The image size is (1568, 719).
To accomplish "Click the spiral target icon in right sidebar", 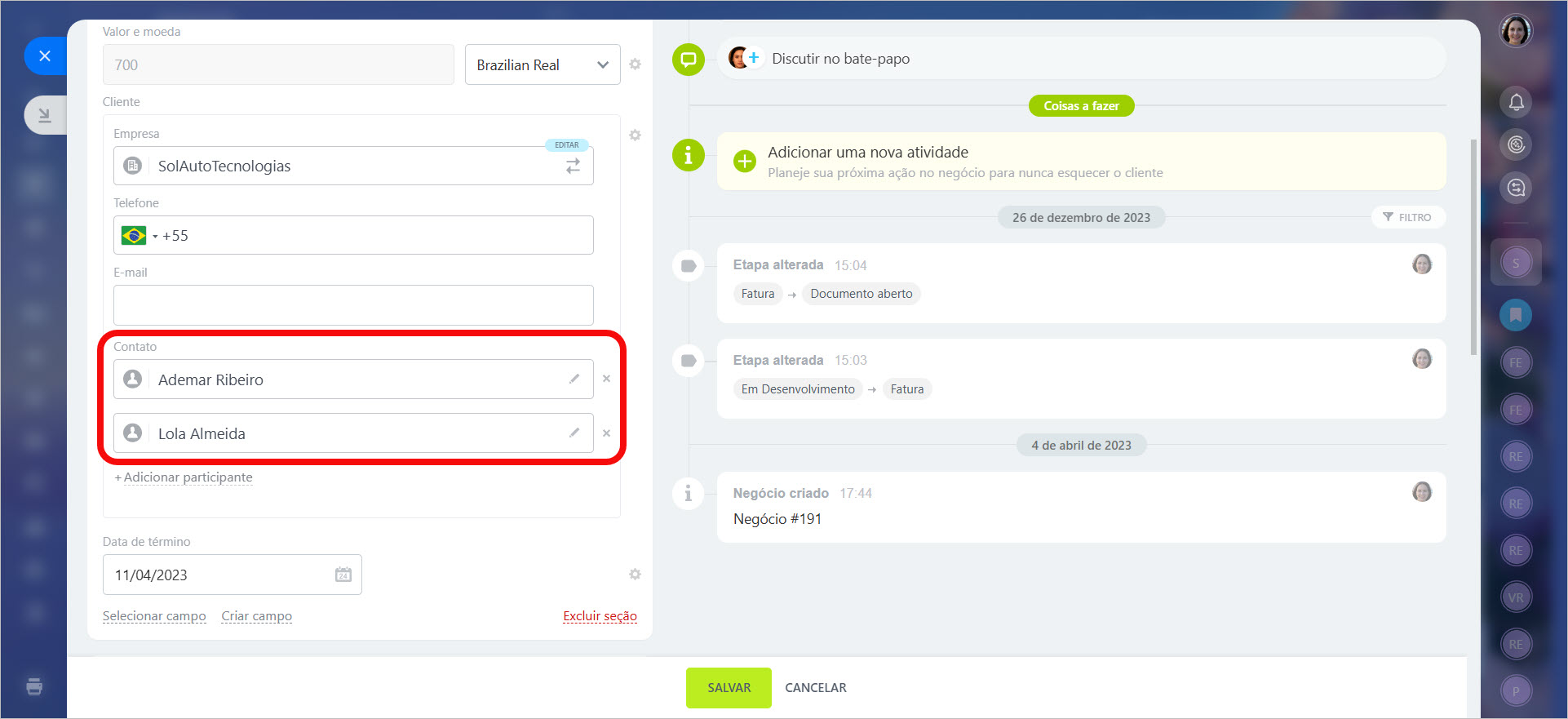I will [x=1516, y=144].
